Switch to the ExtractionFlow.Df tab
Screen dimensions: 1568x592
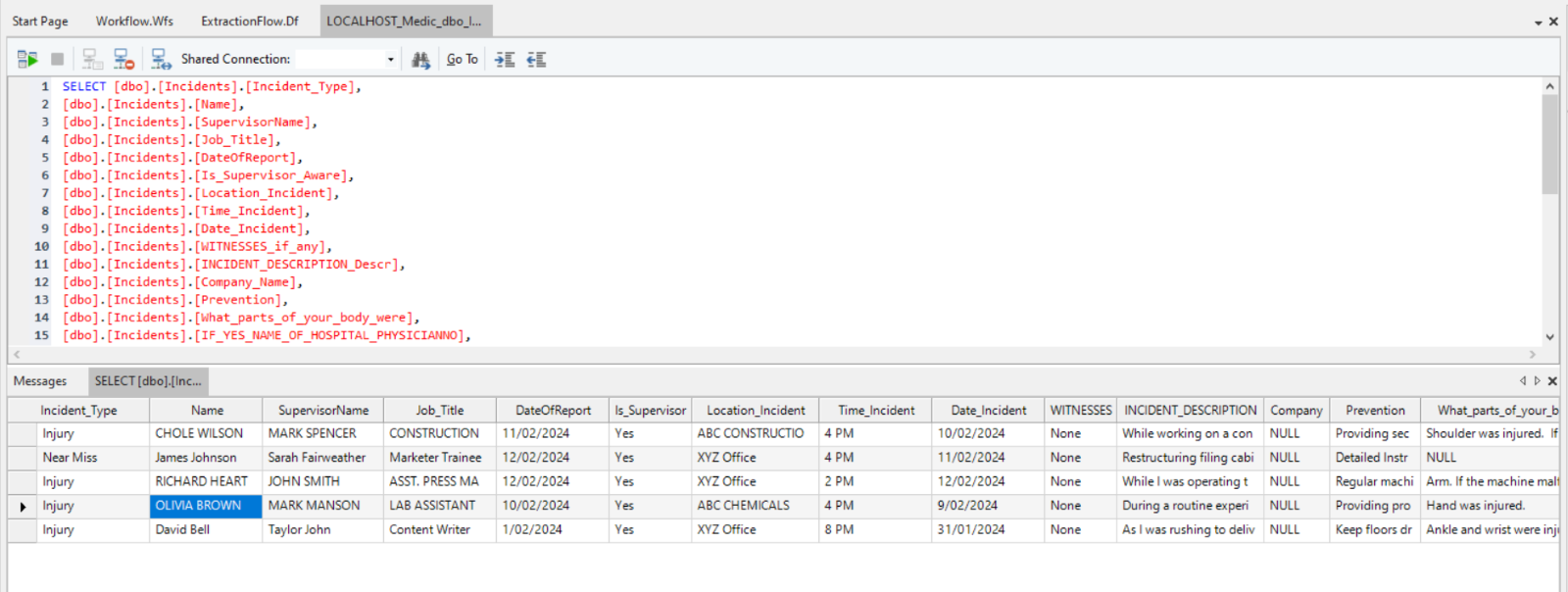[250, 21]
